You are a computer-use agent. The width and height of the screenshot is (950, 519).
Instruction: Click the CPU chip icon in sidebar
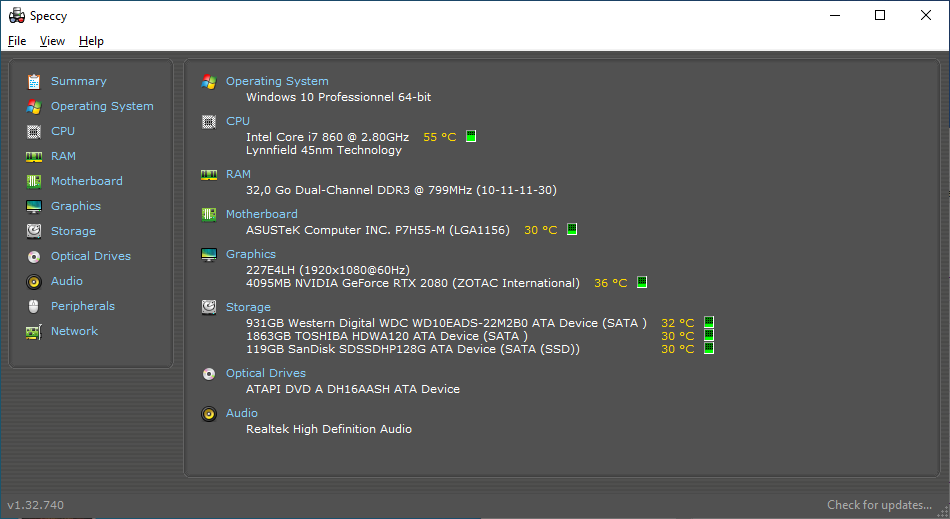[34, 131]
